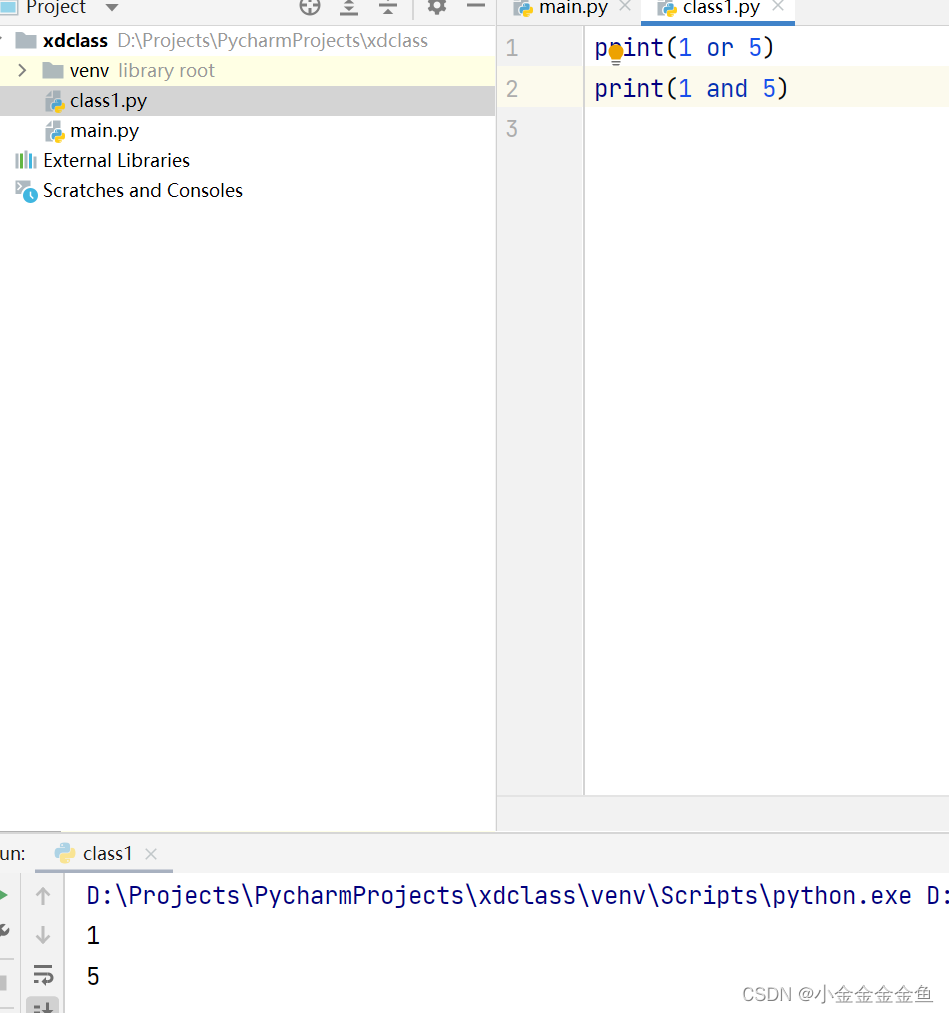Select class1.py in the project tree
Screen dimensions: 949x1013
point(247,101)
